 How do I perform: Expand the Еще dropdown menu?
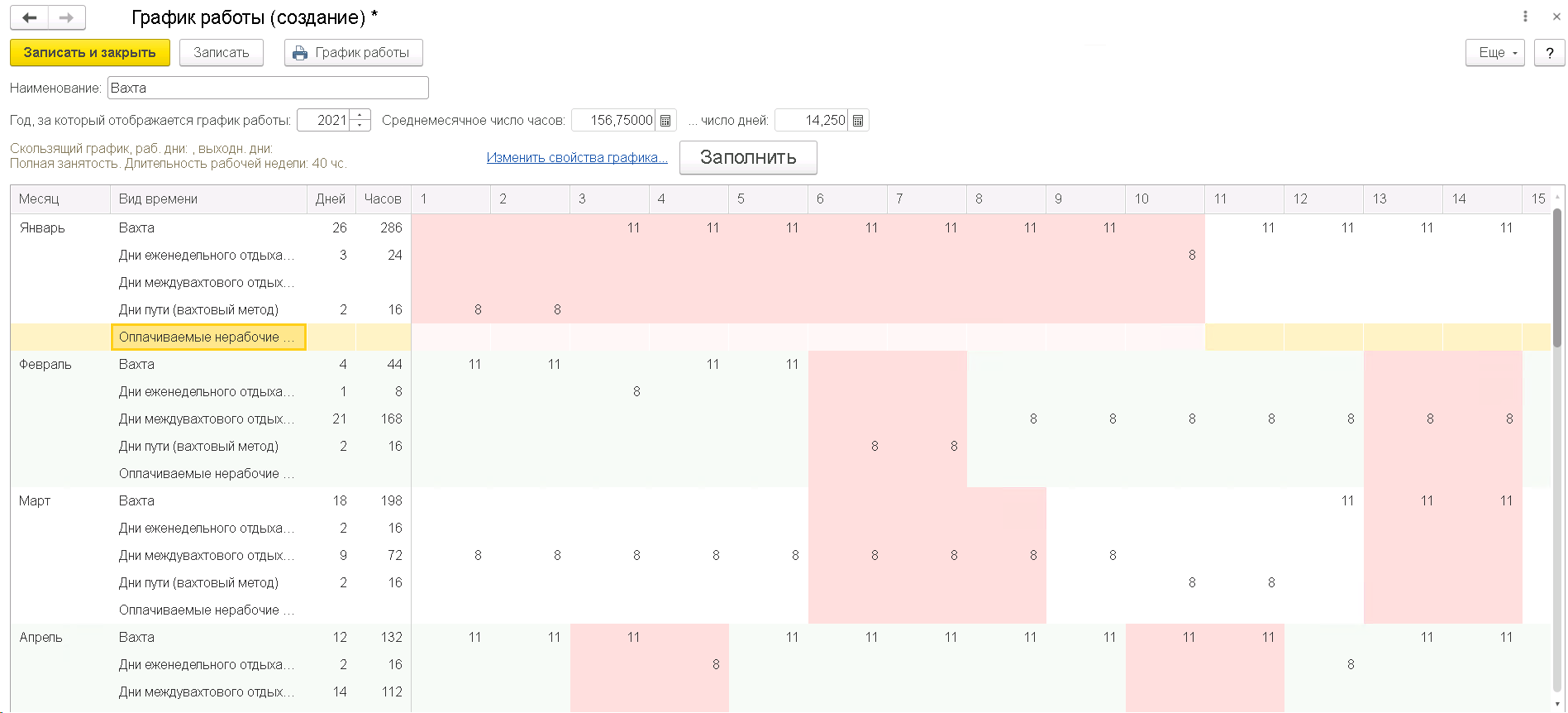coord(1494,53)
